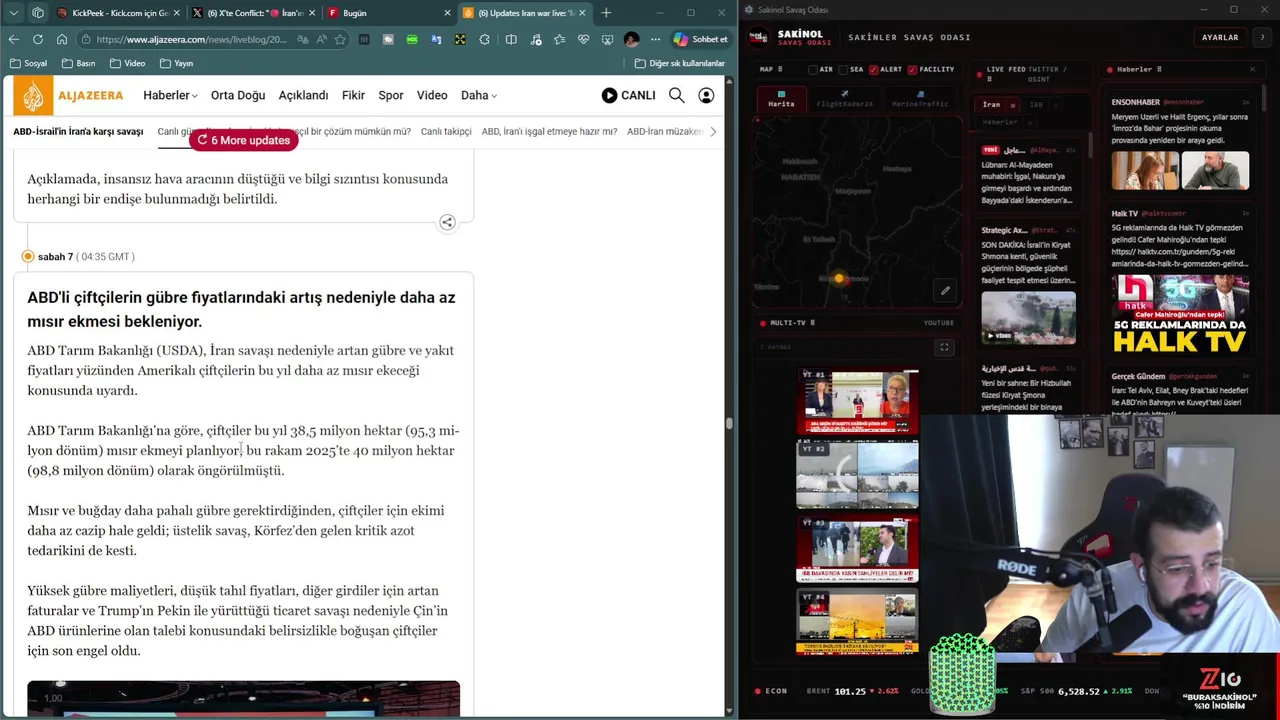Disable the FACILITY layer checkbox
The image size is (1280, 720).
click(x=913, y=70)
